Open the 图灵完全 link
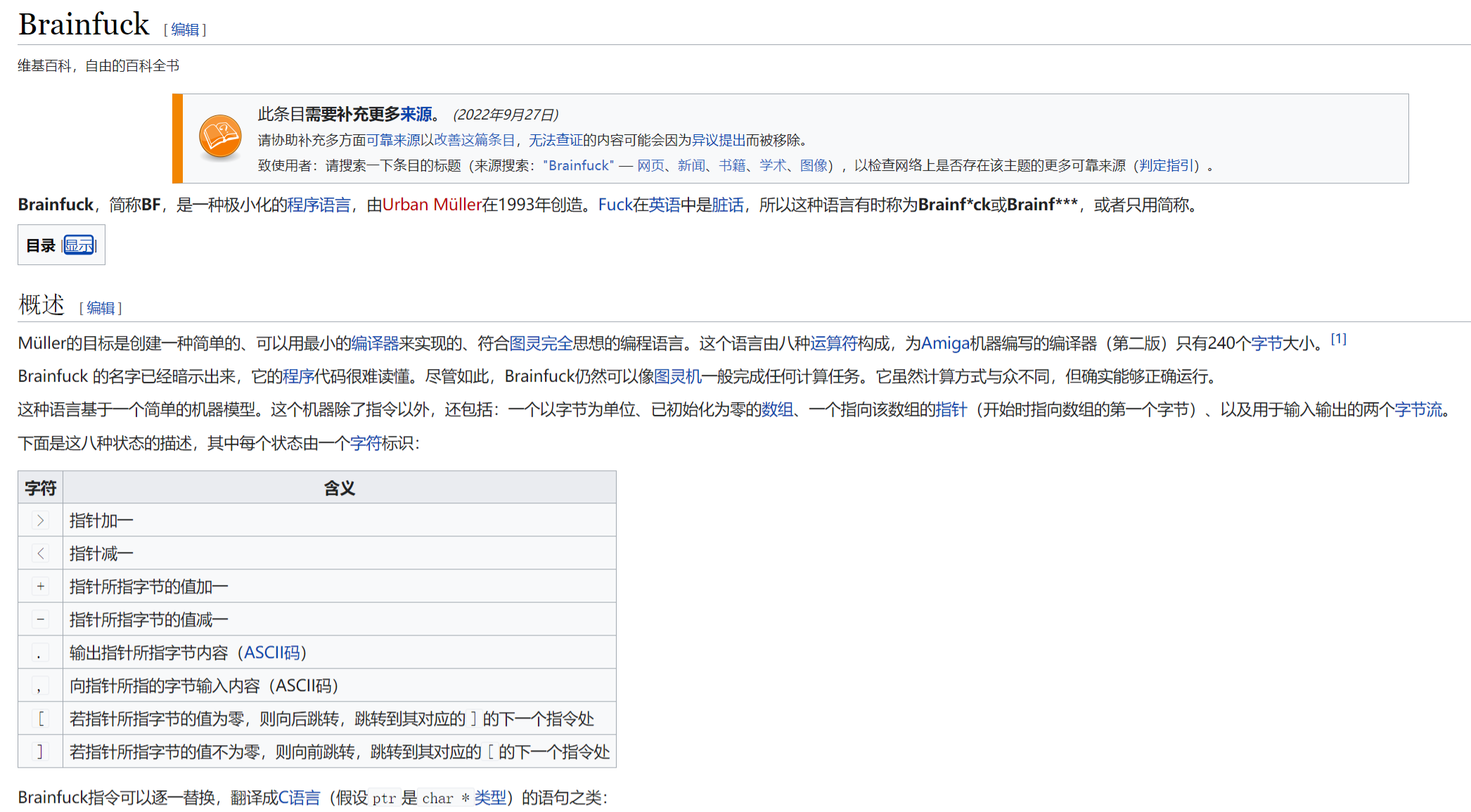The height and width of the screenshot is (812, 1471). [x=541, y=343]
